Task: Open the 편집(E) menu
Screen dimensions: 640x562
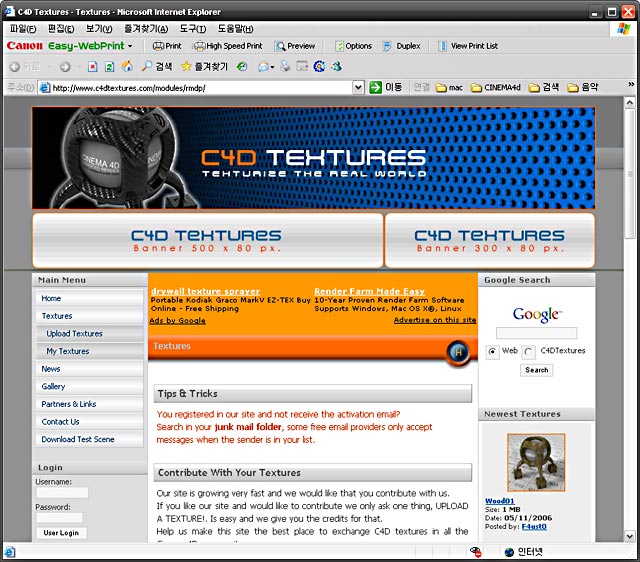Action: click(61, 29)
